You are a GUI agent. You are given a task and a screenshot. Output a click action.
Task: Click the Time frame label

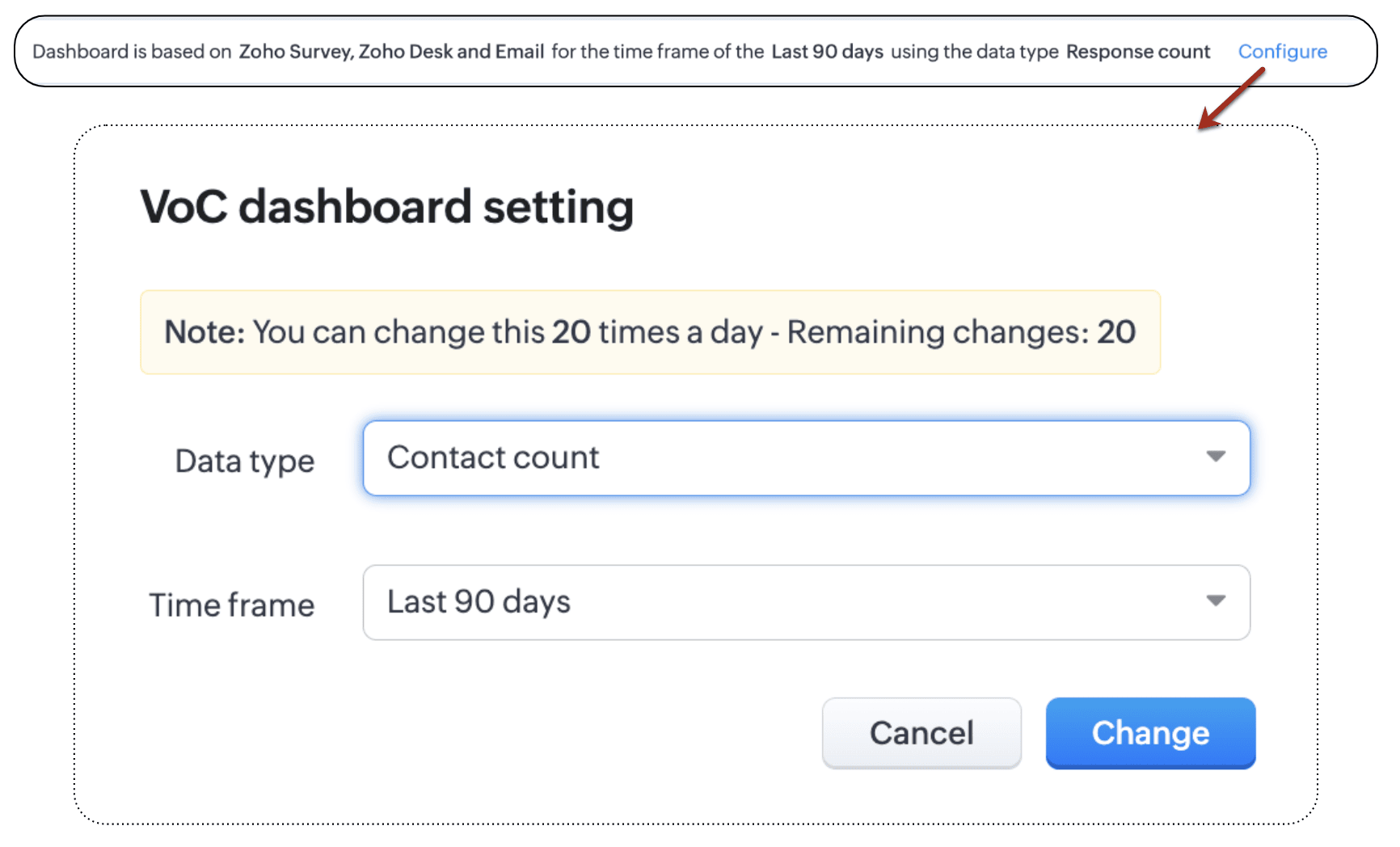tap(231, 605)
